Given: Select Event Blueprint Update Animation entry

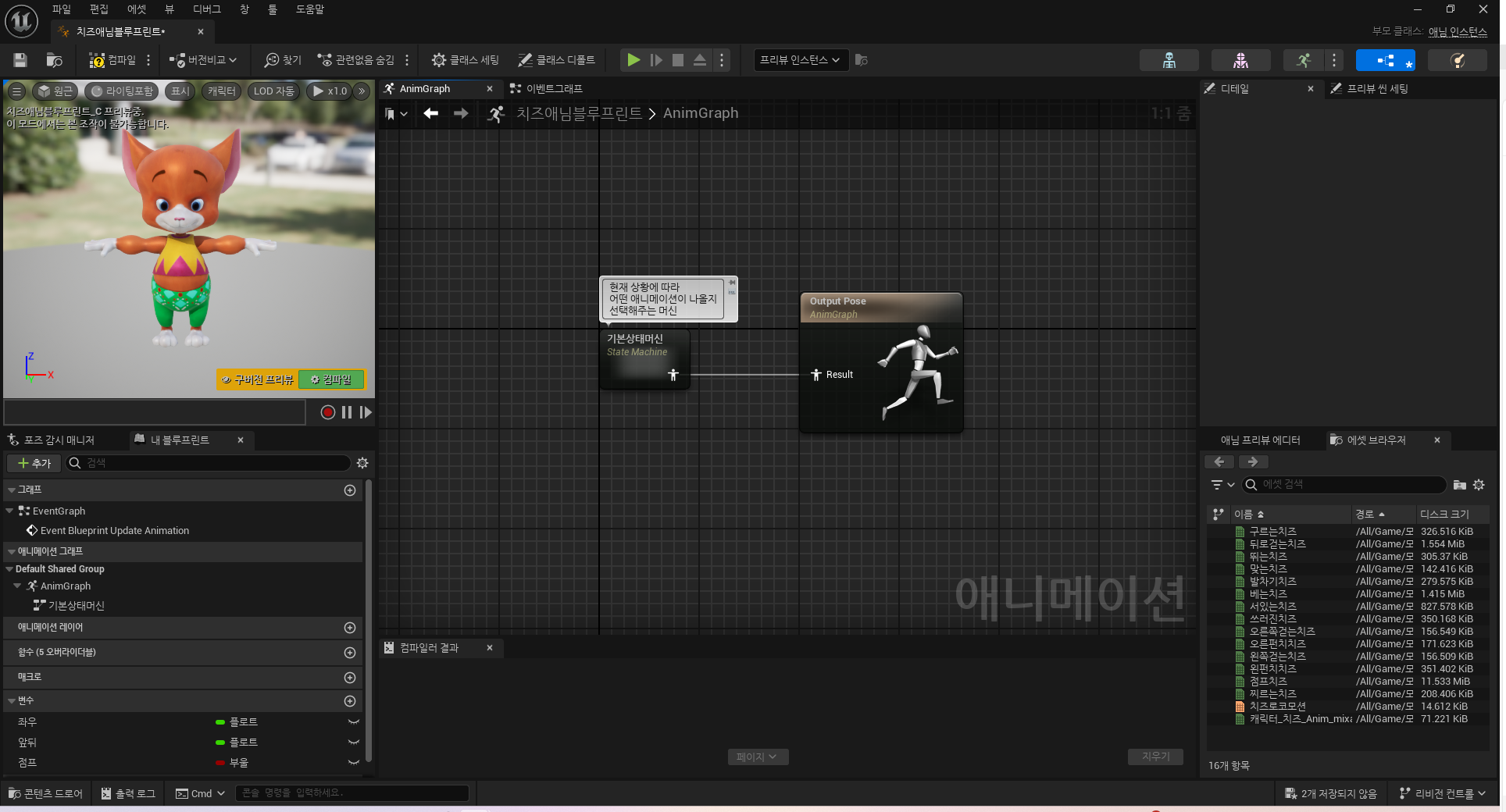Looking at the screenshot, I should pos(115,531).
